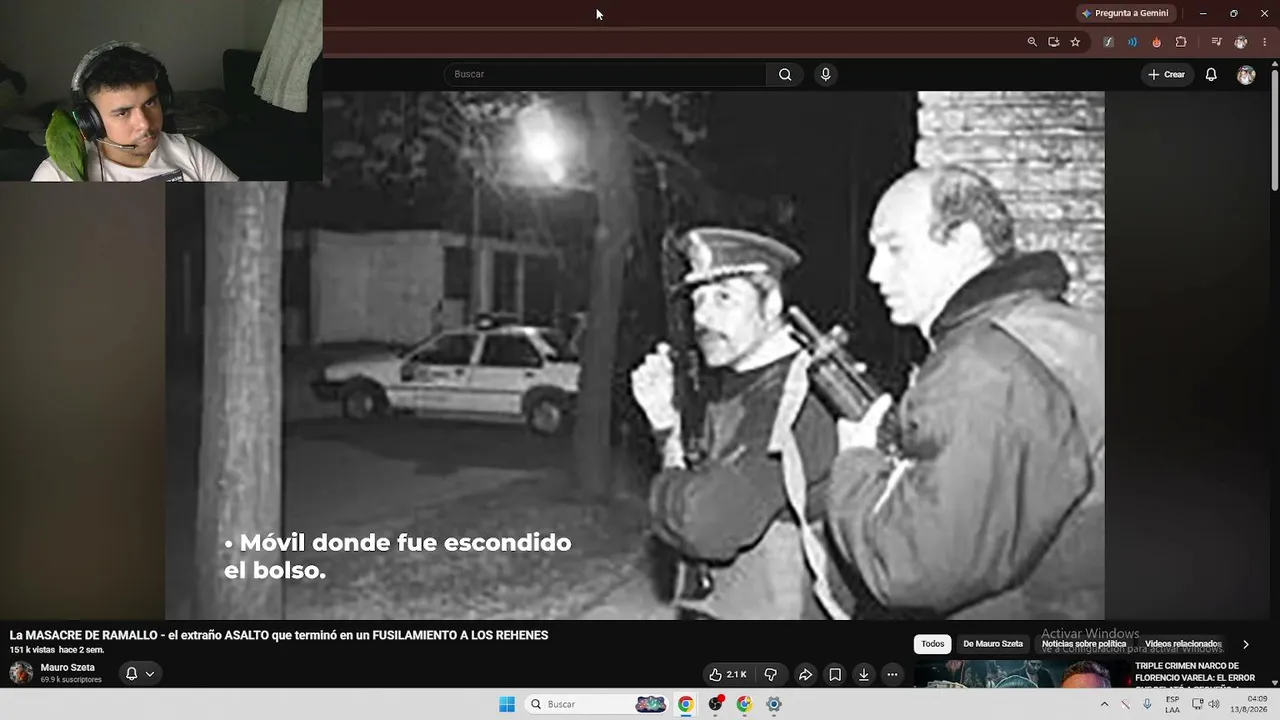Open the blue sound-waves browser extension
Image resolution: width=1280 pixels, height=720 pixels.
[1132, 42]
